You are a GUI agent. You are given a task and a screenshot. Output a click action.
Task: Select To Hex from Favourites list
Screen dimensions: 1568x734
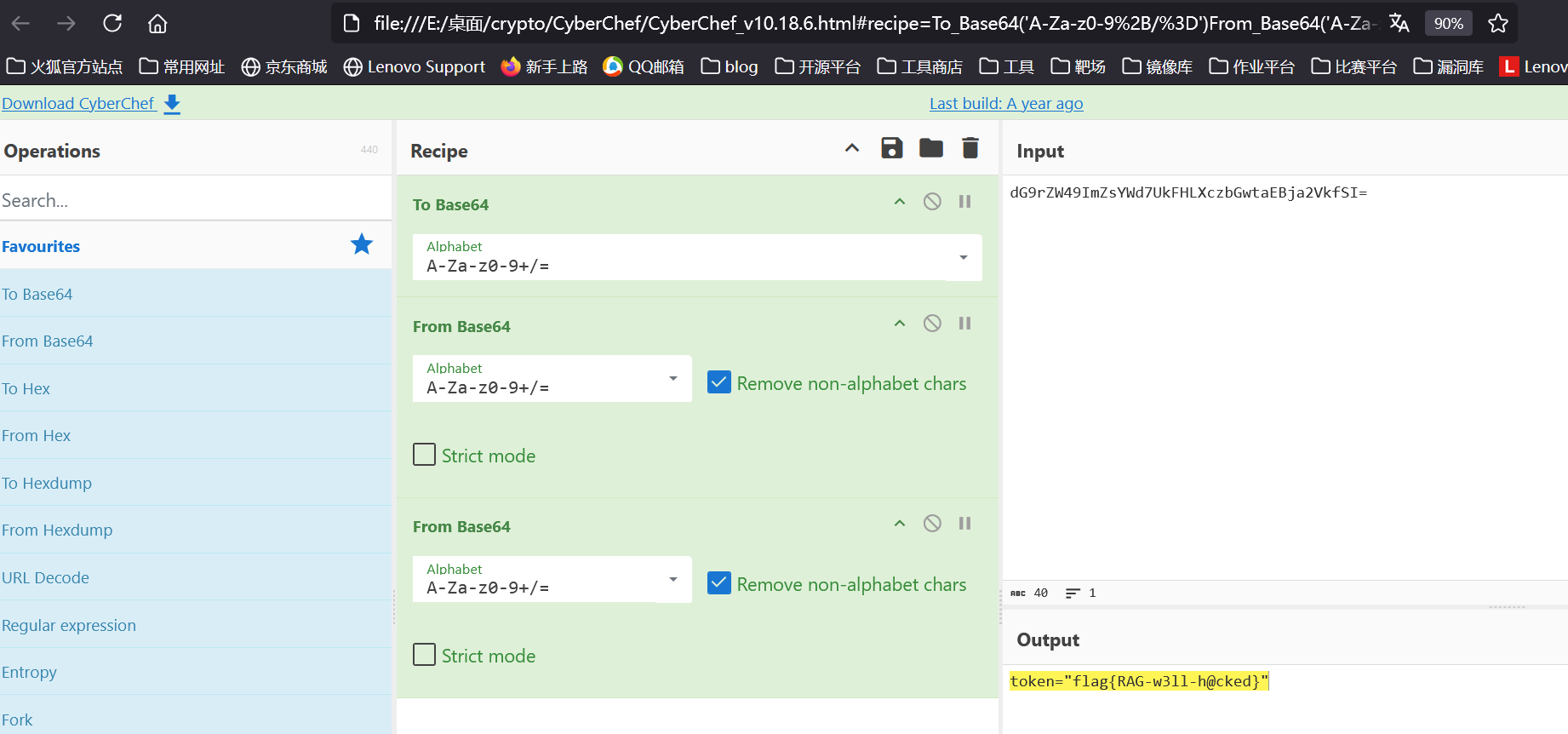(x=26, y=389)
